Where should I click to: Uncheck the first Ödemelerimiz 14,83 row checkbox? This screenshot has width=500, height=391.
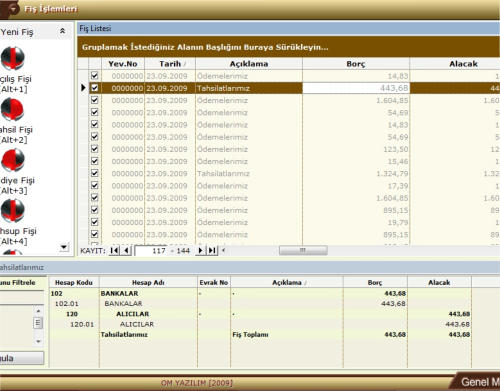pyautogui.click(x=95, y=76)
